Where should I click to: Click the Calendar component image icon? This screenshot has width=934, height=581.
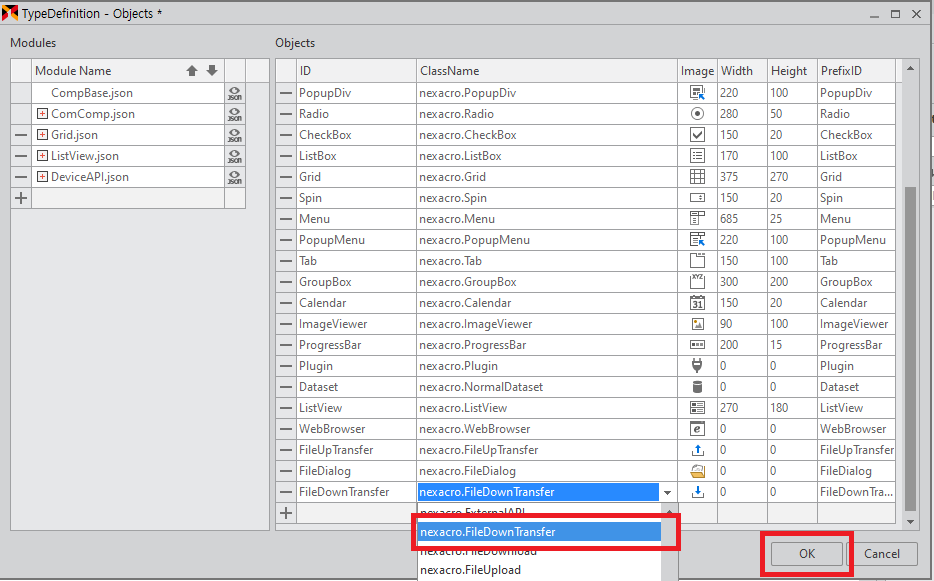pyautogui.click(x=697, y=303)
